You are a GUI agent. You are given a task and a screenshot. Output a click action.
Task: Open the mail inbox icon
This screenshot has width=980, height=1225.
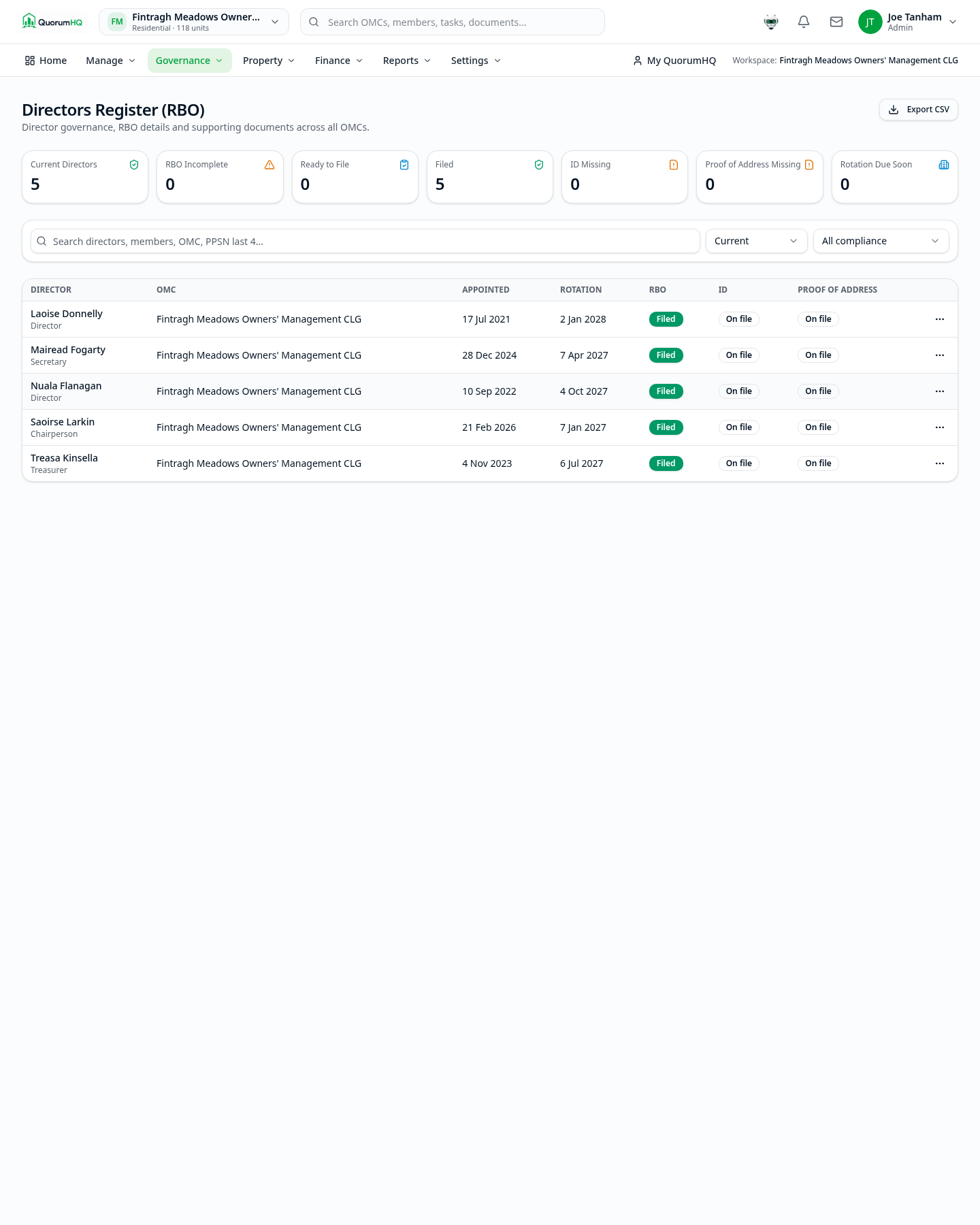[x=836, y=22]
